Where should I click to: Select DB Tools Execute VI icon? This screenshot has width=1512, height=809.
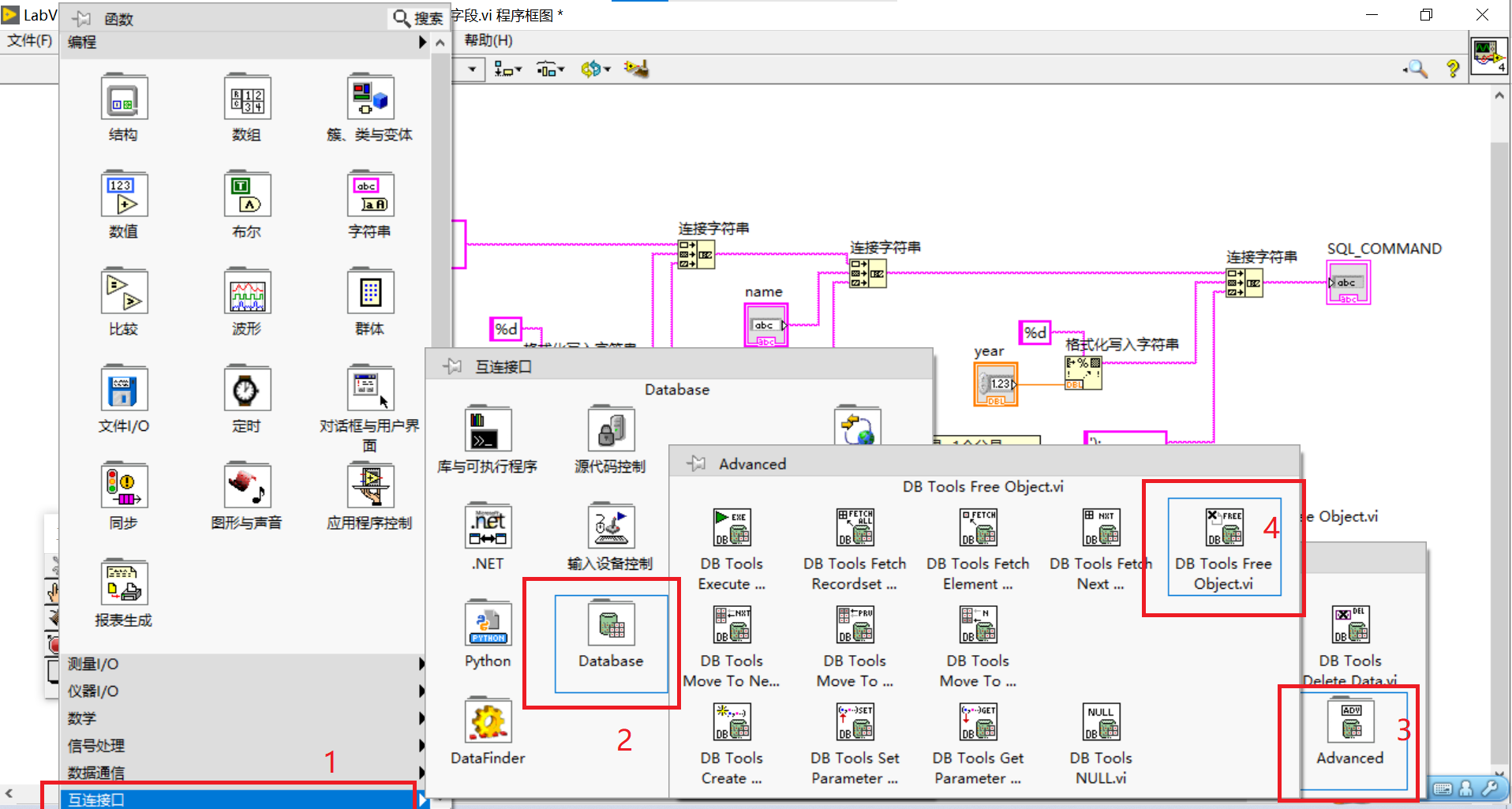[732, 527]
